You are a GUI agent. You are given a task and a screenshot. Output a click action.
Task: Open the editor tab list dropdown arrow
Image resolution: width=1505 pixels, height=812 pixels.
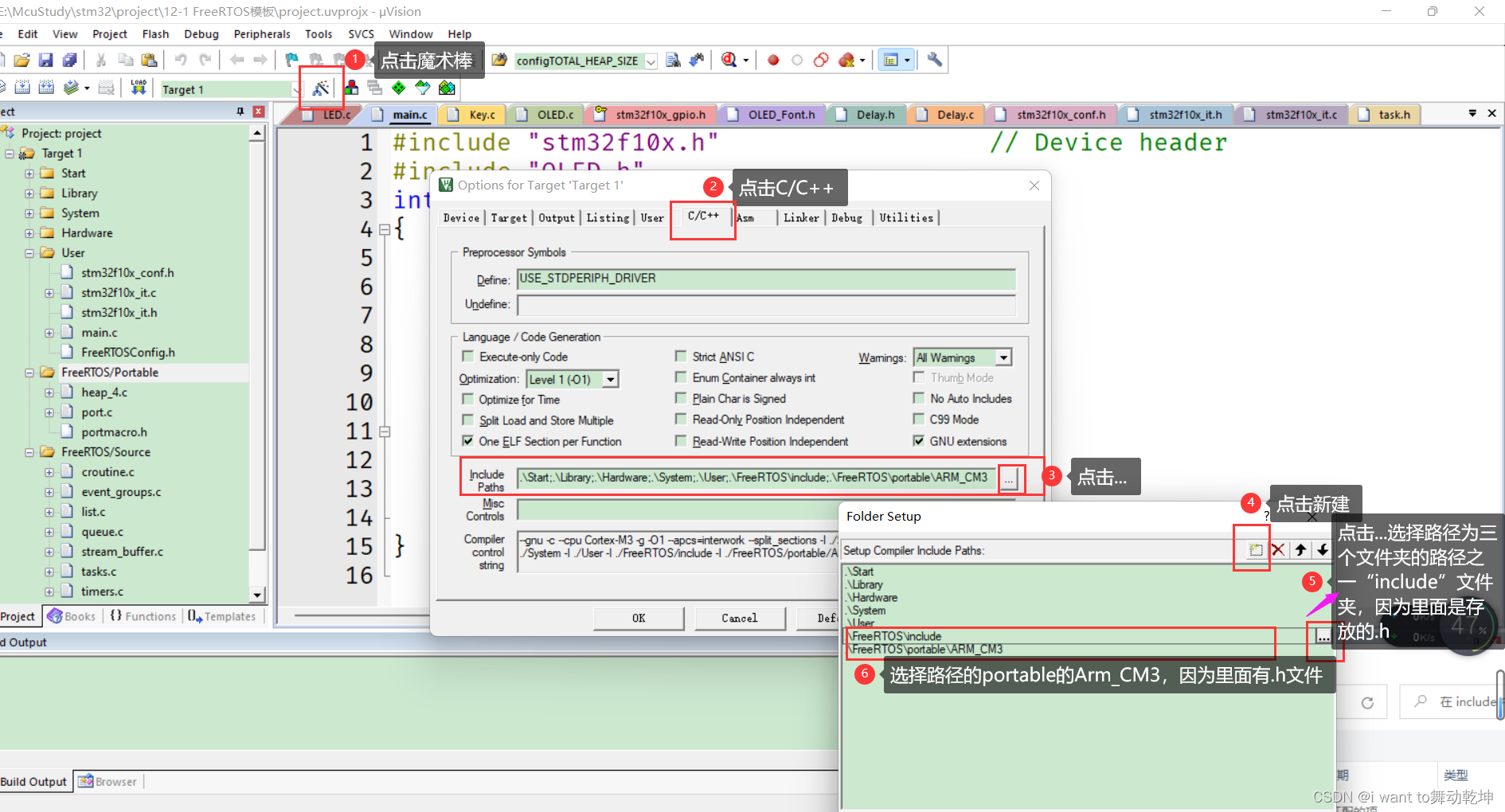pyautogui.click(x=1472, y=114)
